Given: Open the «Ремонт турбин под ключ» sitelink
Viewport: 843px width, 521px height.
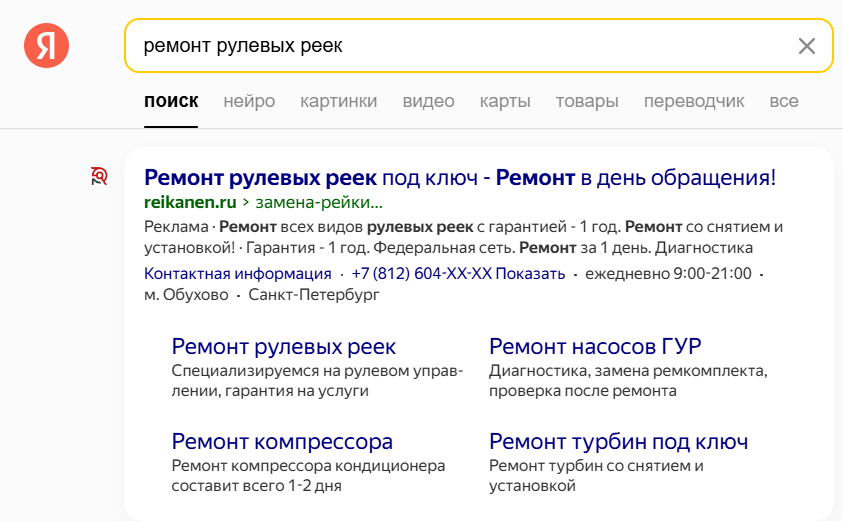Looking at the screenshot, I should pyautogui.click(x=618, y=441).
